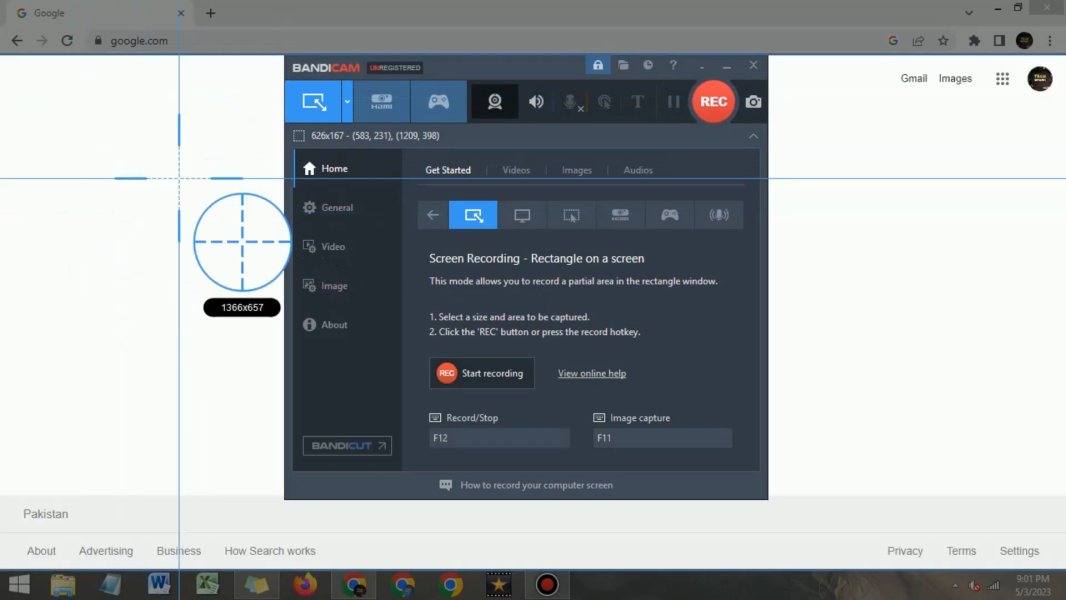Open Bandicam red record icon in taskbar
Screen dimensions: 1066x600
[547, 584]
